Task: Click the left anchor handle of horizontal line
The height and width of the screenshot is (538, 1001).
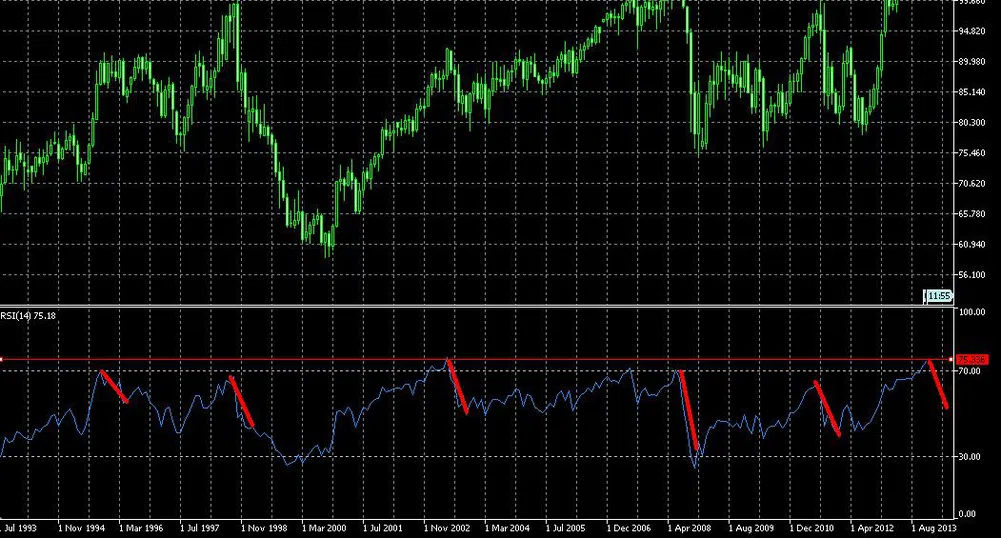Action: tap(2, 359)
